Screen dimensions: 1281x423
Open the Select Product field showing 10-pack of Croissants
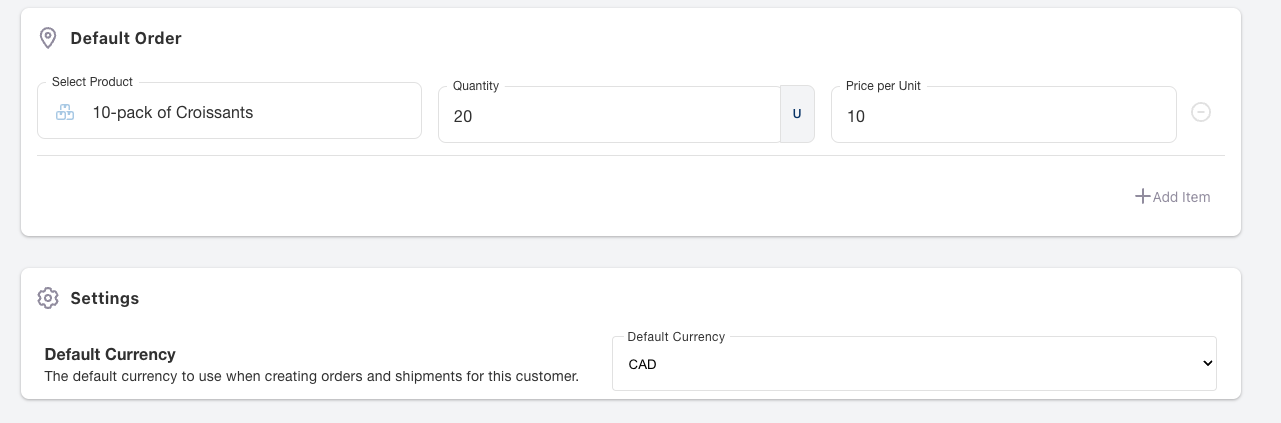[x=240, y=113]
